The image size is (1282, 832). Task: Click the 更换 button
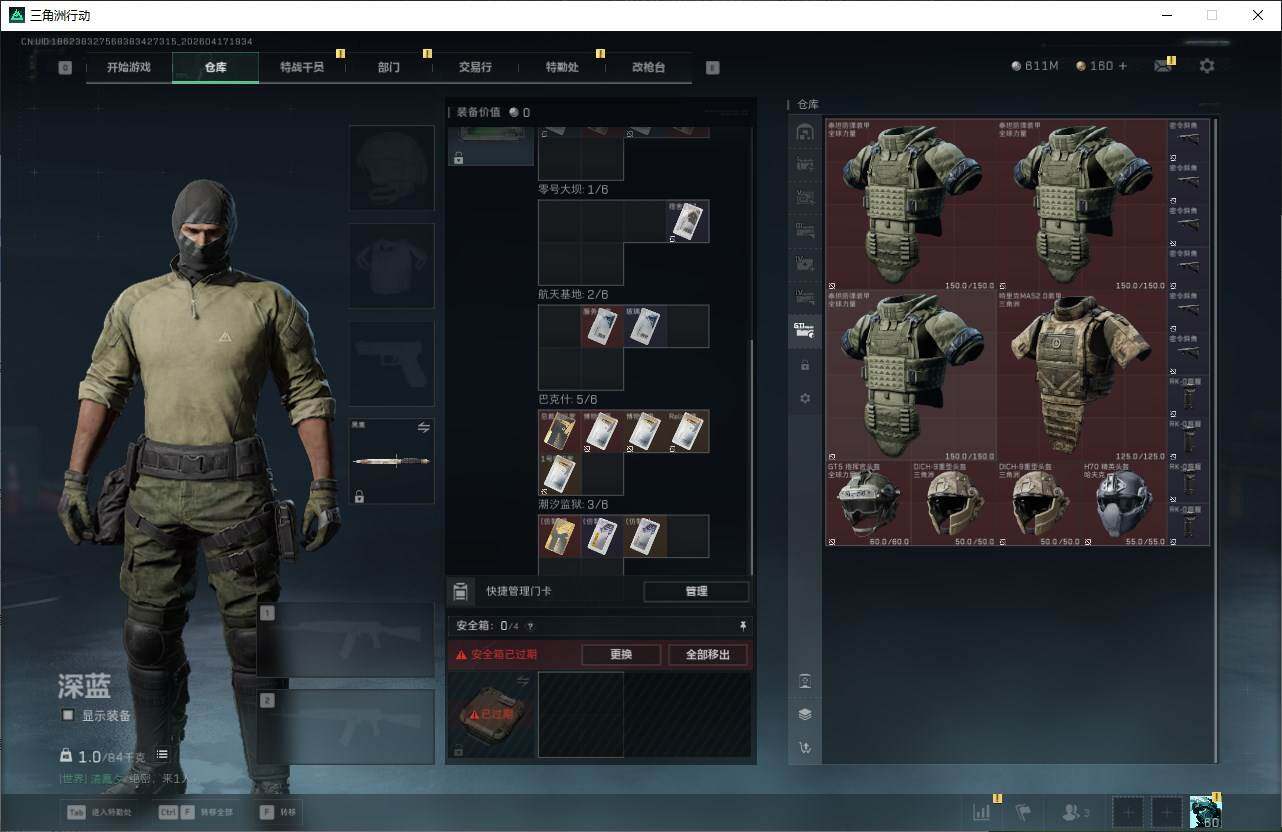(621, 655)
